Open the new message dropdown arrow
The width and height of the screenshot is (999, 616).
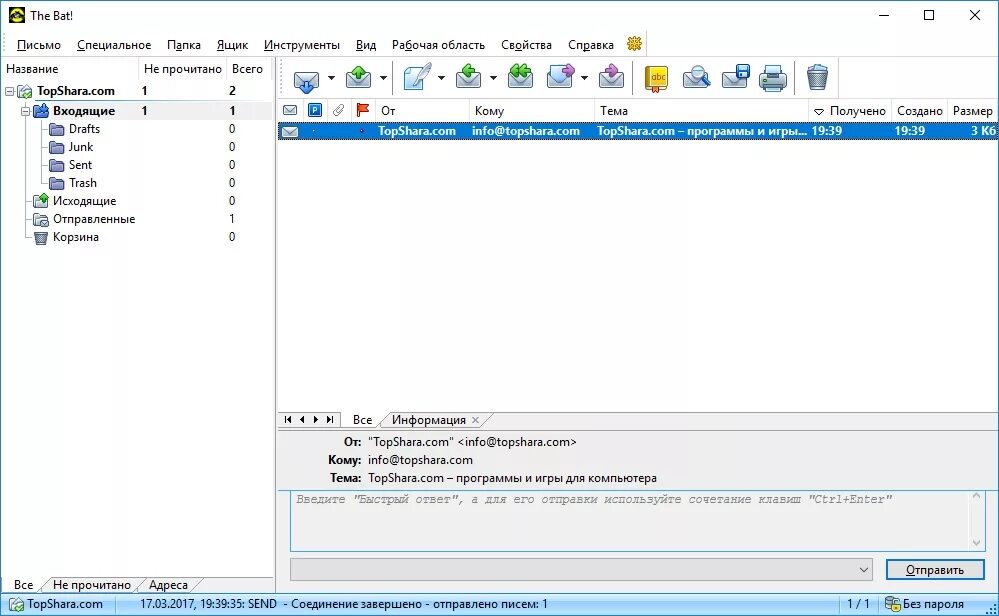pos(441,78)
